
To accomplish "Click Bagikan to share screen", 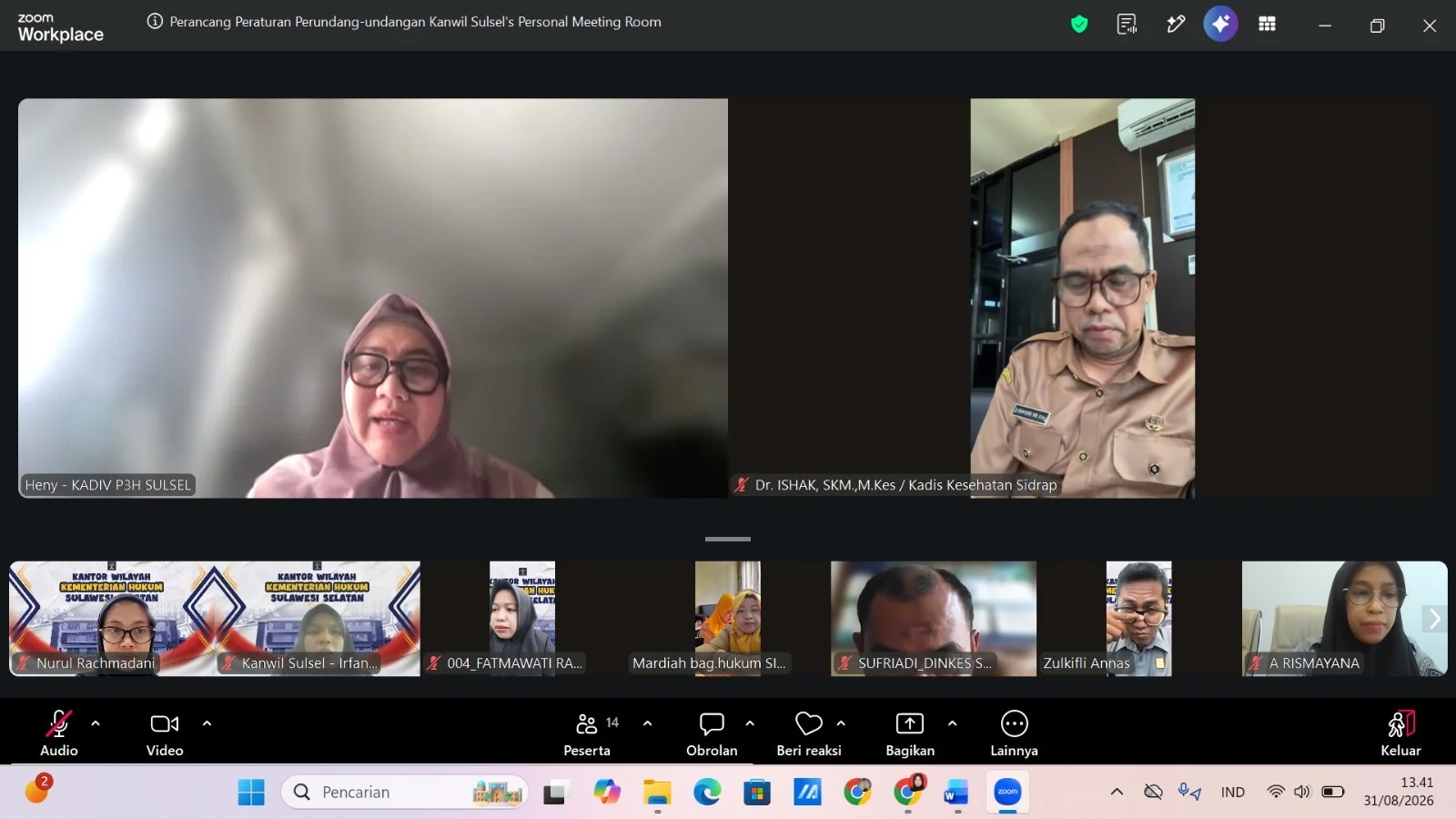I will pyautogui.click(x=910, y=733).
